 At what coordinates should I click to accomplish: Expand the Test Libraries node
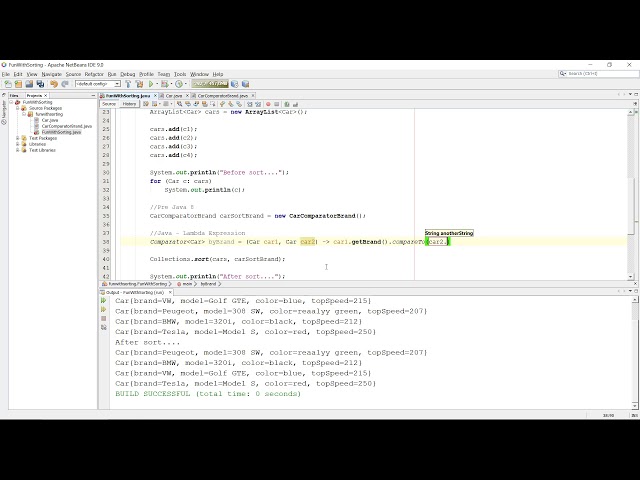tap(18, 150)
